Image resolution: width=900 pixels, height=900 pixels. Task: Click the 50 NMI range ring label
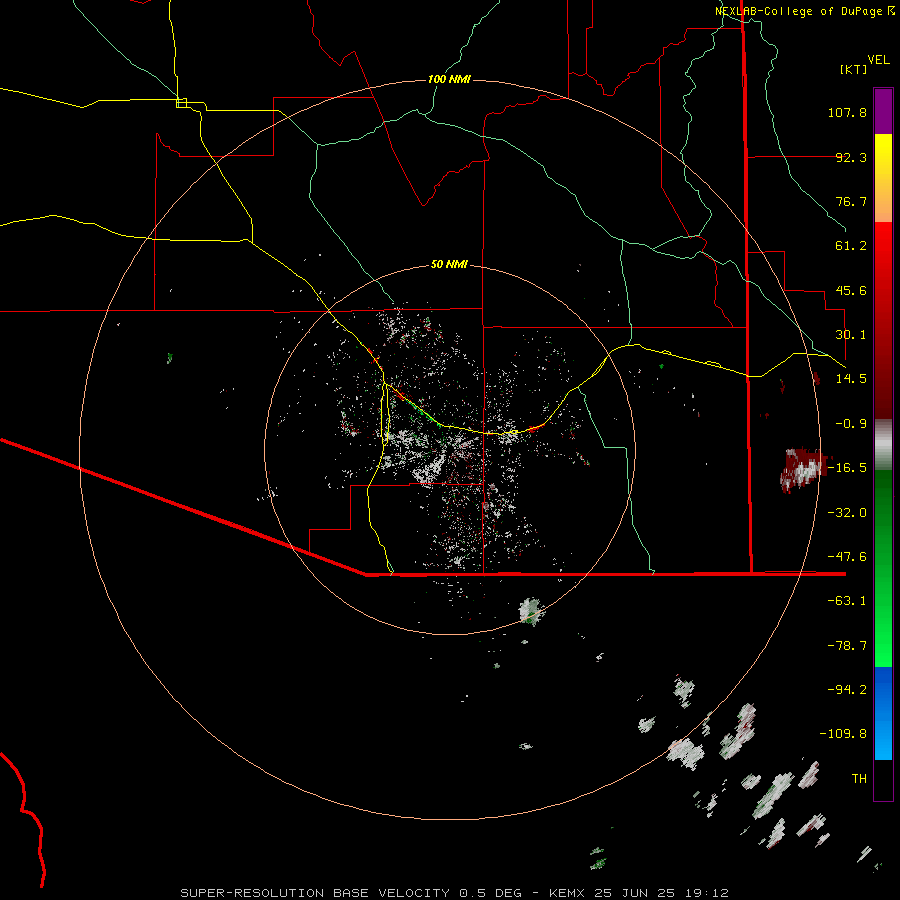coord(449,265)
